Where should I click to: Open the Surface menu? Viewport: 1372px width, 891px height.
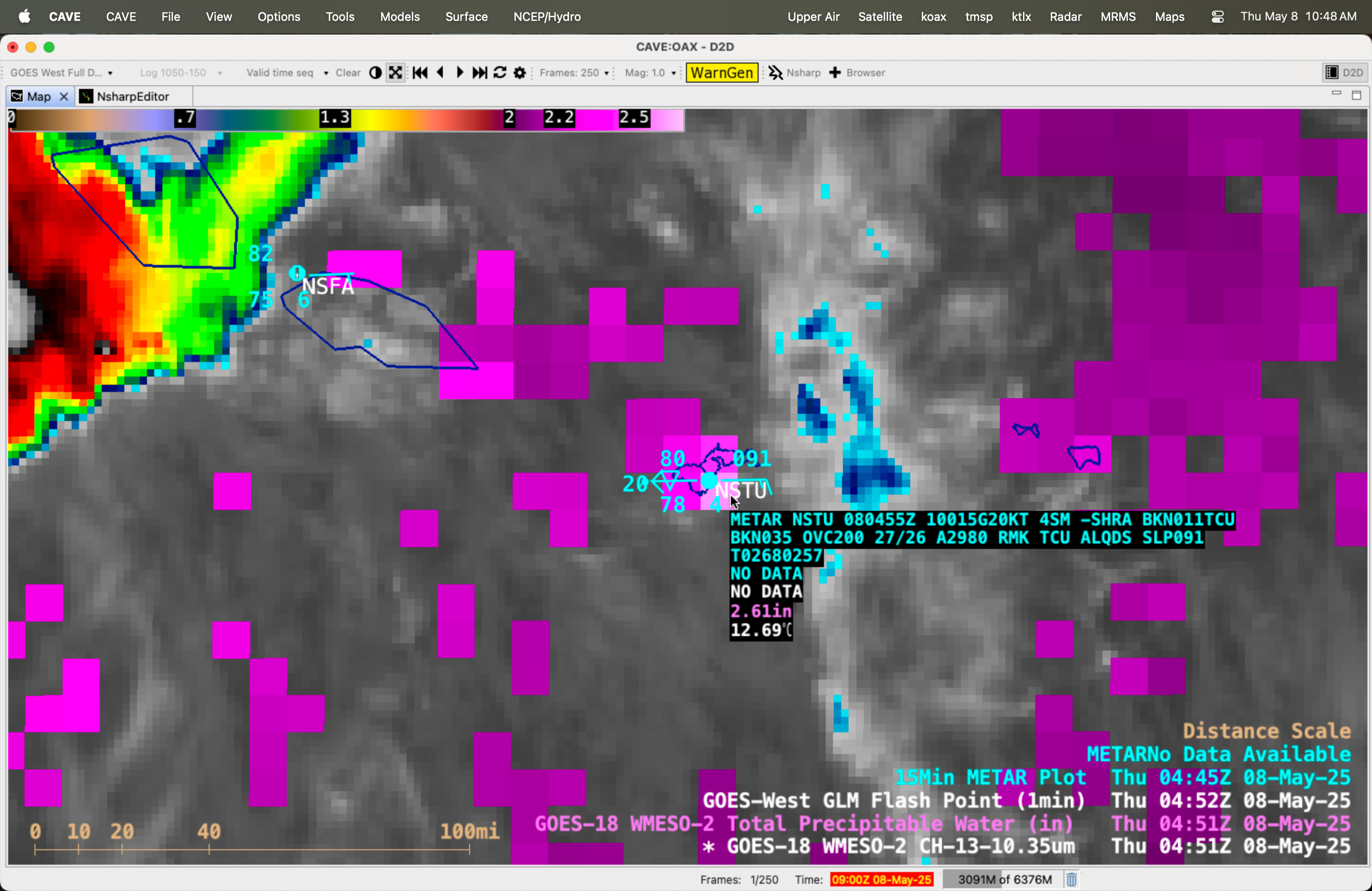pyautogui.click(x=466, y=17)
